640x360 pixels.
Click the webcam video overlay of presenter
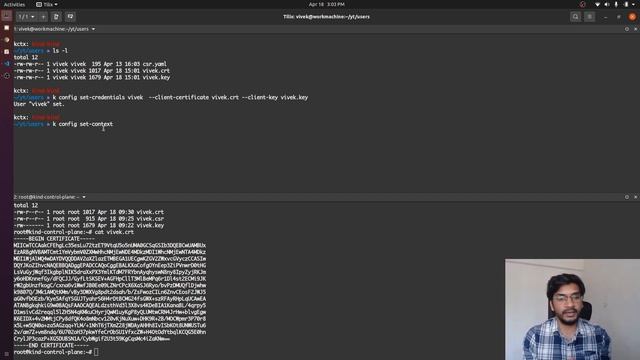pos(572,309)
